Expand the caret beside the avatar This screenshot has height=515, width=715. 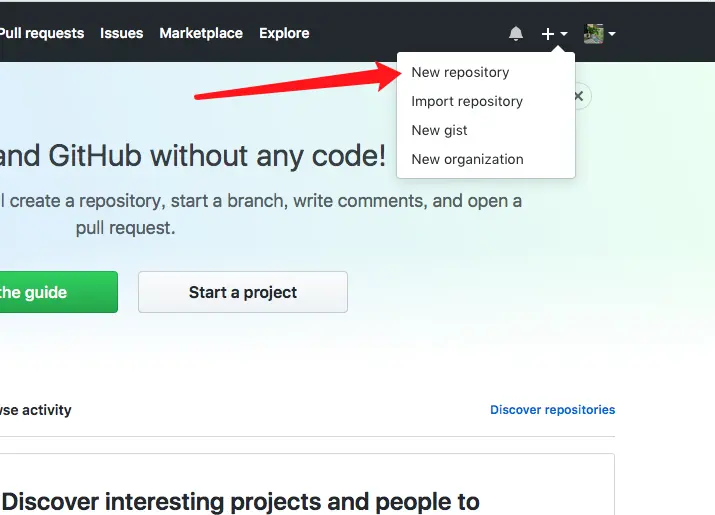click(612, 34)
